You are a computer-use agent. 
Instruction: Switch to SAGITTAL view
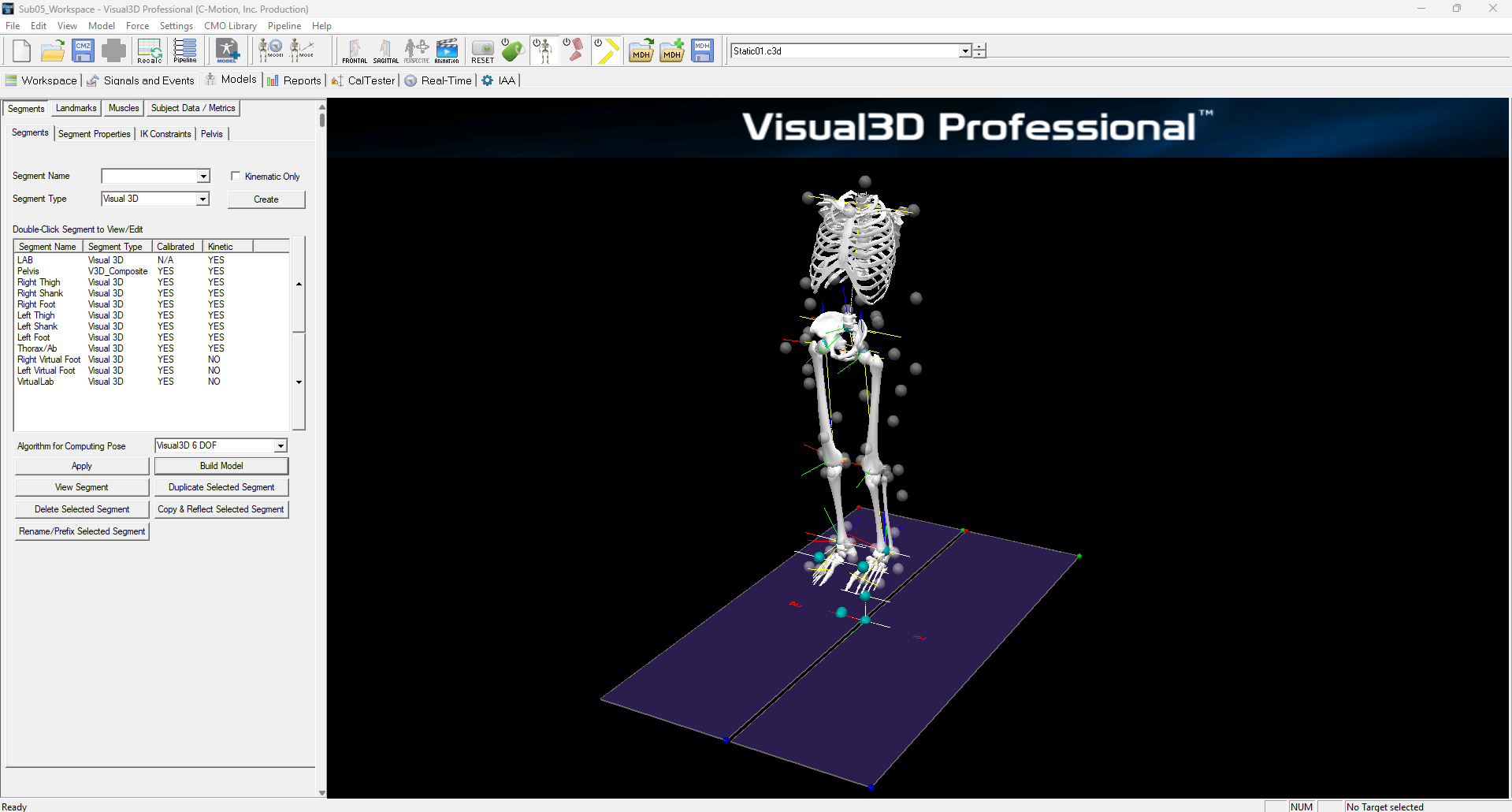[x=385, y=50]
